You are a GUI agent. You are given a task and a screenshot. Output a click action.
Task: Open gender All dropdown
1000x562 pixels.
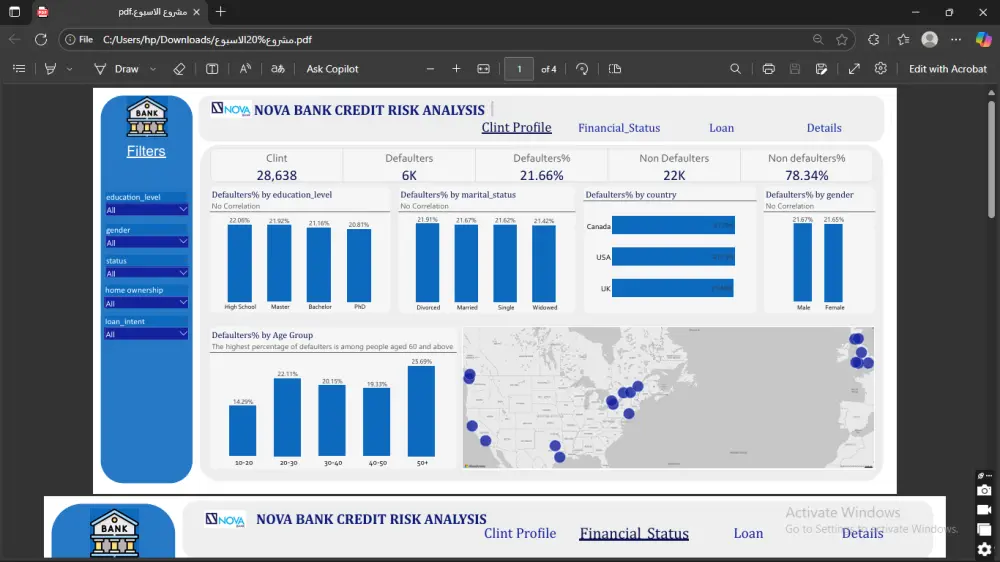(146, 242)
